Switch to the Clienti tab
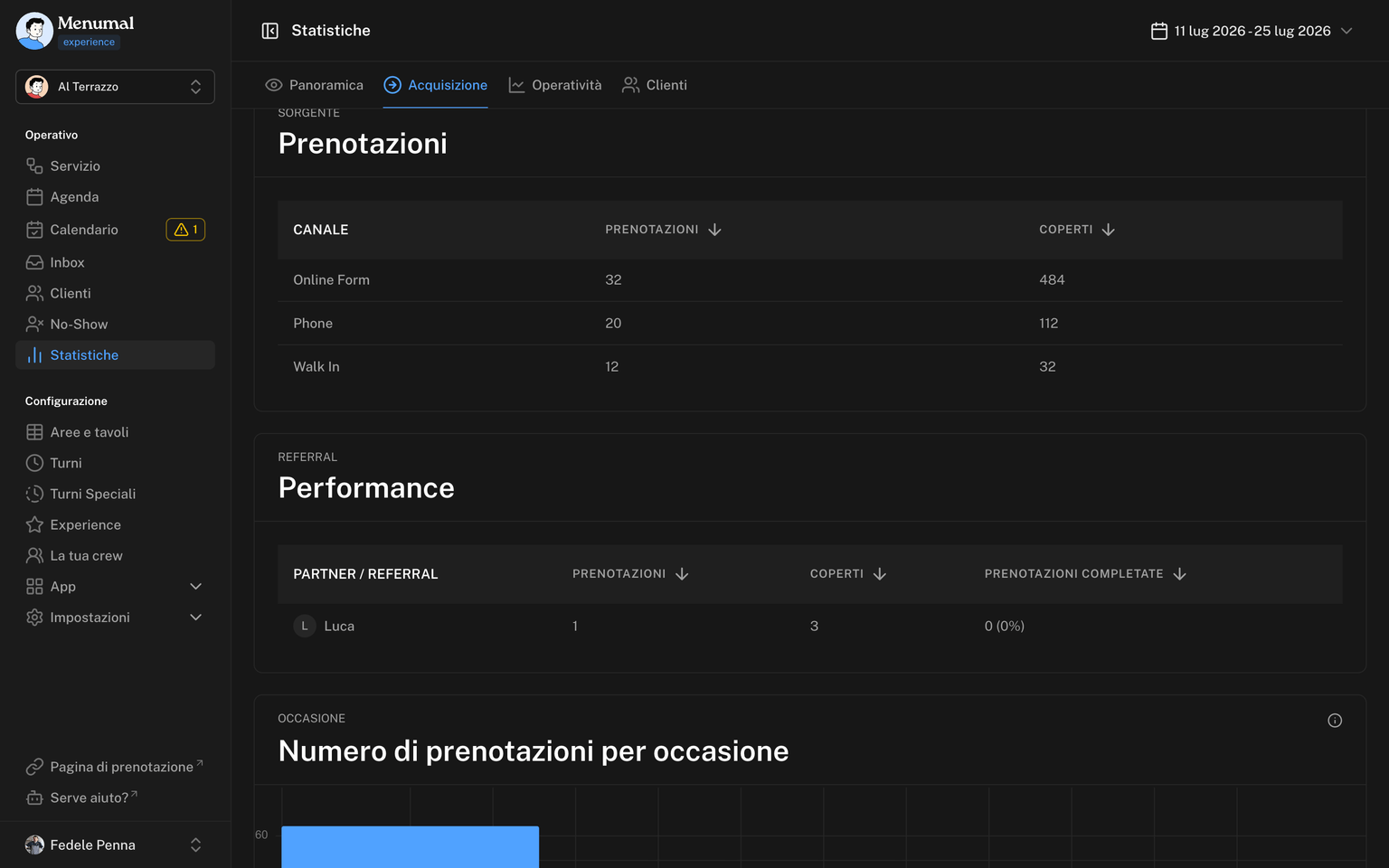Image resolution: width=1389 pixels, height=868 pixels. 654,85
